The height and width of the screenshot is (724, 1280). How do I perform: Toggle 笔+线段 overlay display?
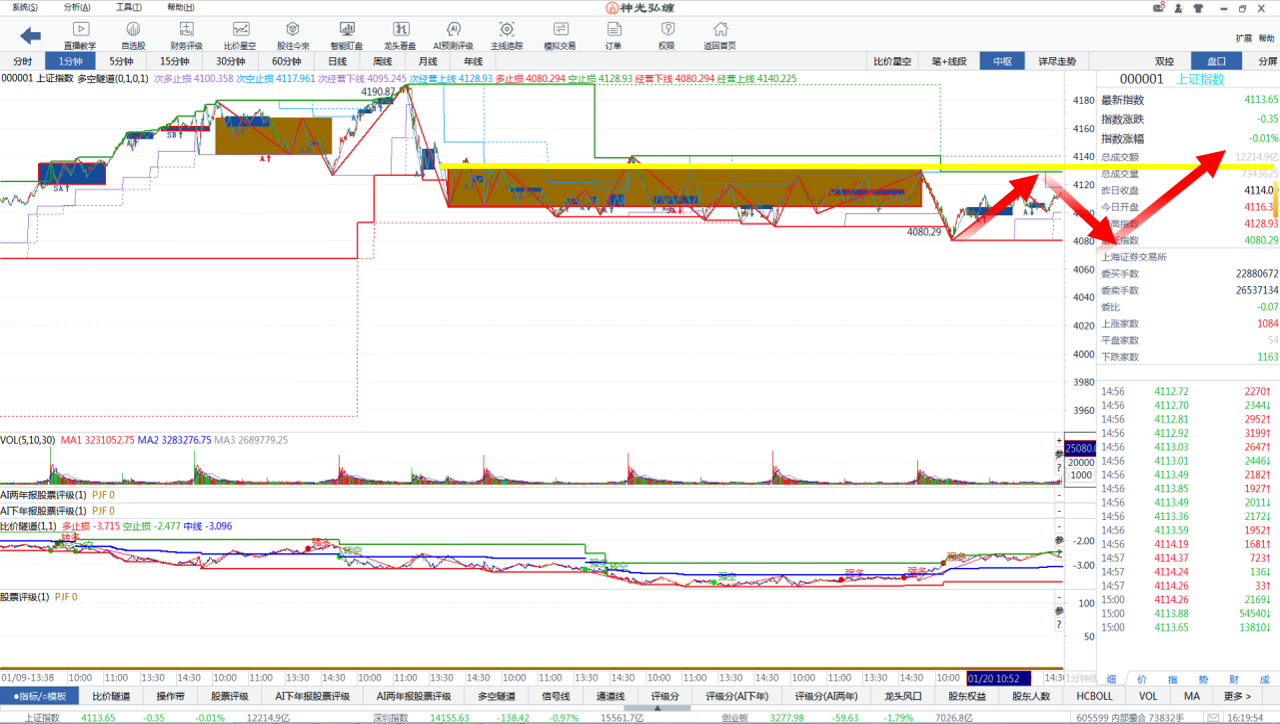tap(949, 61)
